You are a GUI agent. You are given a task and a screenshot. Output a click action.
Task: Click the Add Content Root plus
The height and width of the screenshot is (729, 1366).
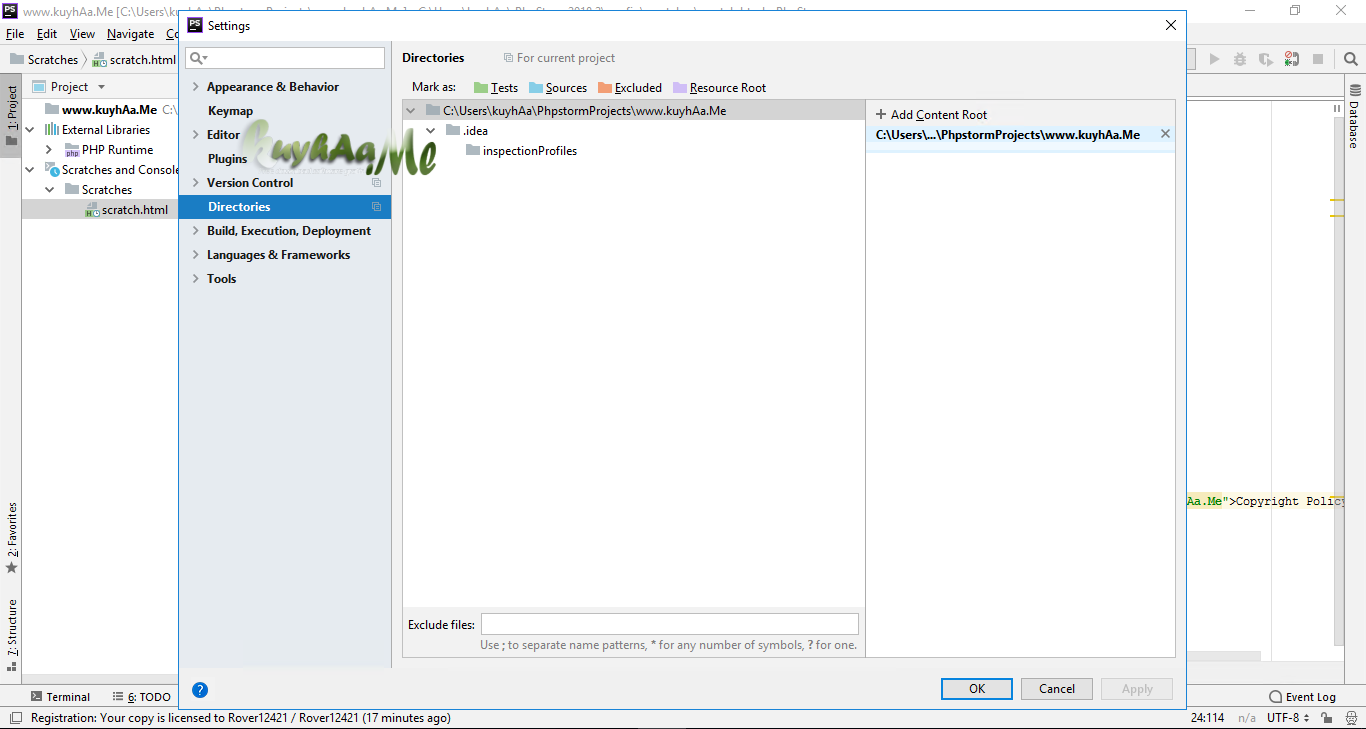coord(881,115)
